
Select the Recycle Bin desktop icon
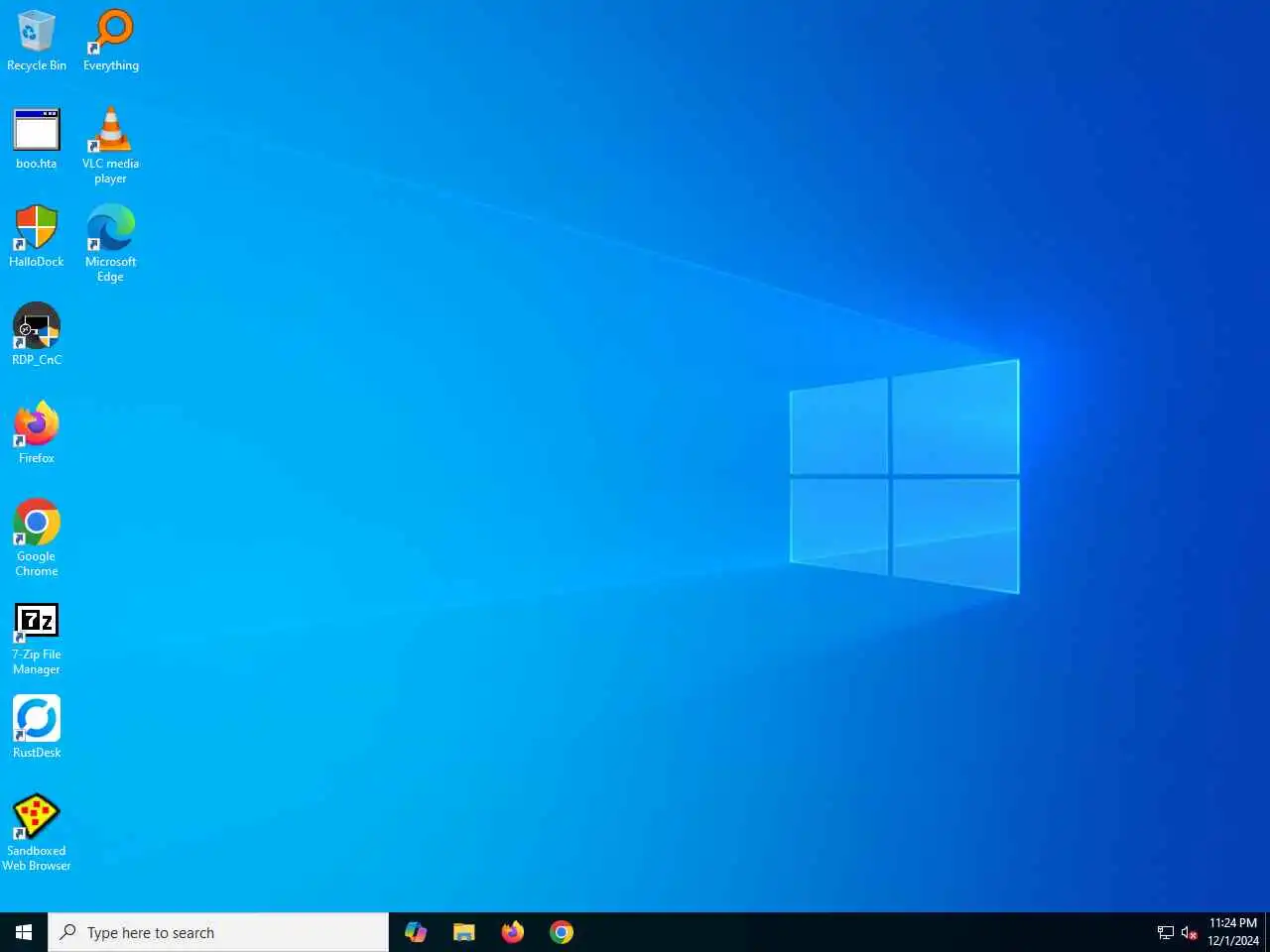click(x=37, y=41)
